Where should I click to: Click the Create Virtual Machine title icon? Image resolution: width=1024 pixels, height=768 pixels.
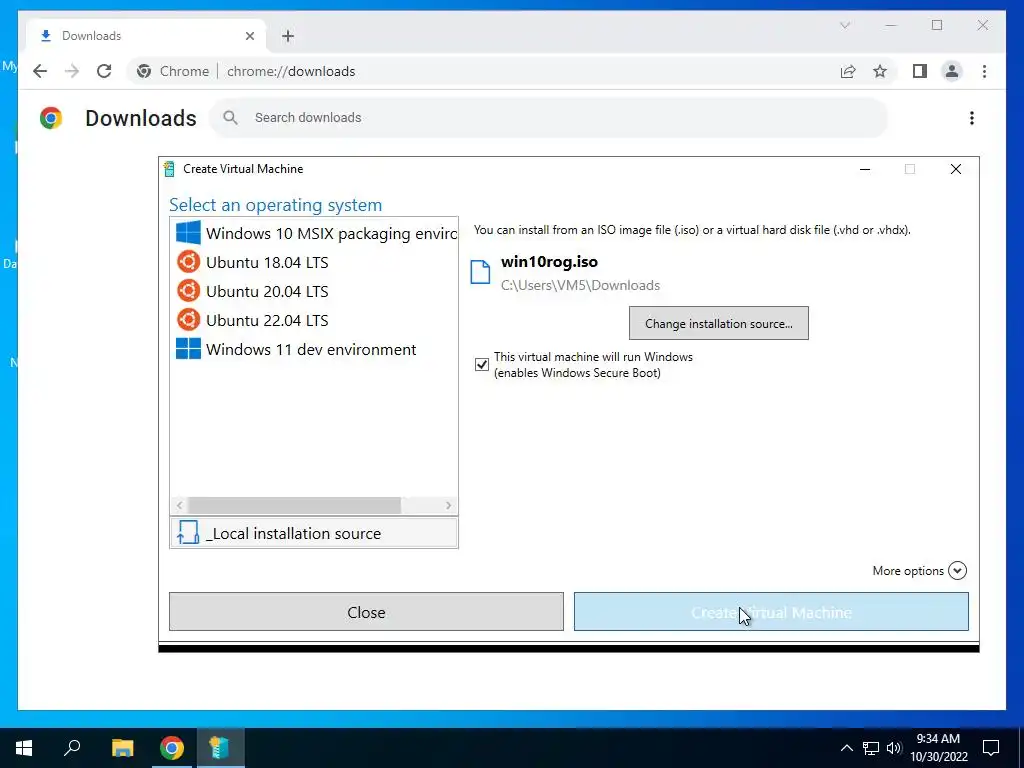point(169,169)
